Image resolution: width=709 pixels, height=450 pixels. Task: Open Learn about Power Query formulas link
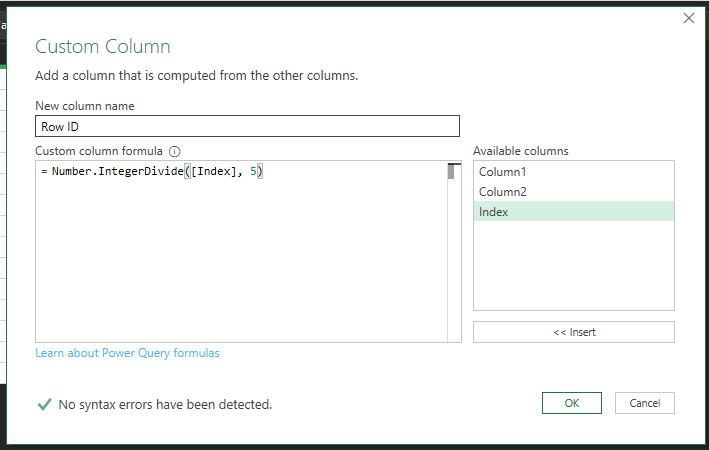(128, 353)
